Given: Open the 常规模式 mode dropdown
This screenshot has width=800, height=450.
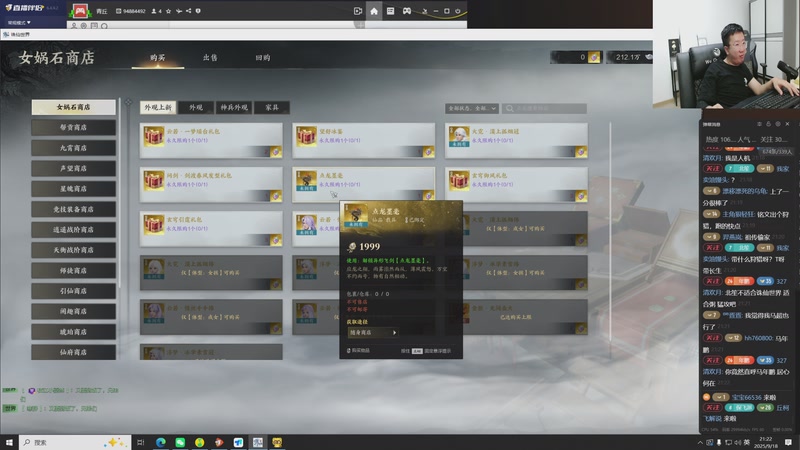Looking at the screenshot, I should (x=19, y=22).
